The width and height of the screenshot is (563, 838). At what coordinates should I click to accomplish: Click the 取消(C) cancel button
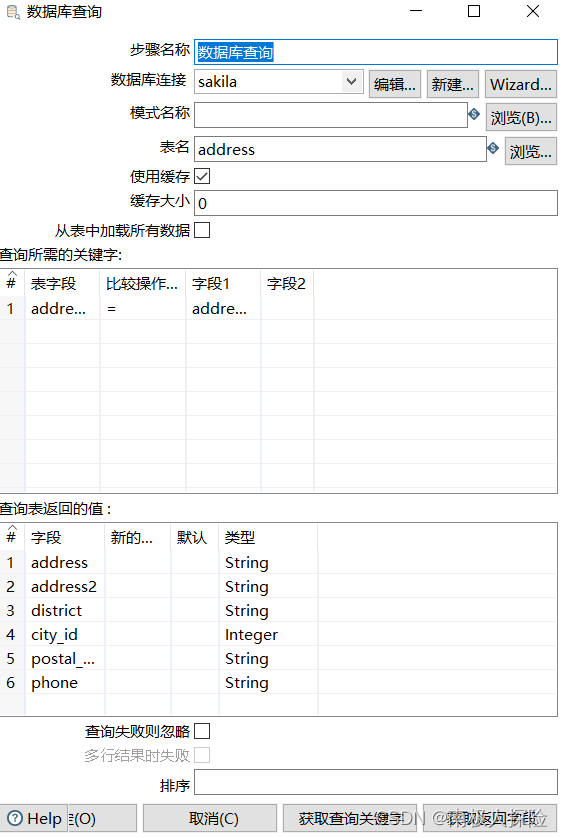click(210, 818)
